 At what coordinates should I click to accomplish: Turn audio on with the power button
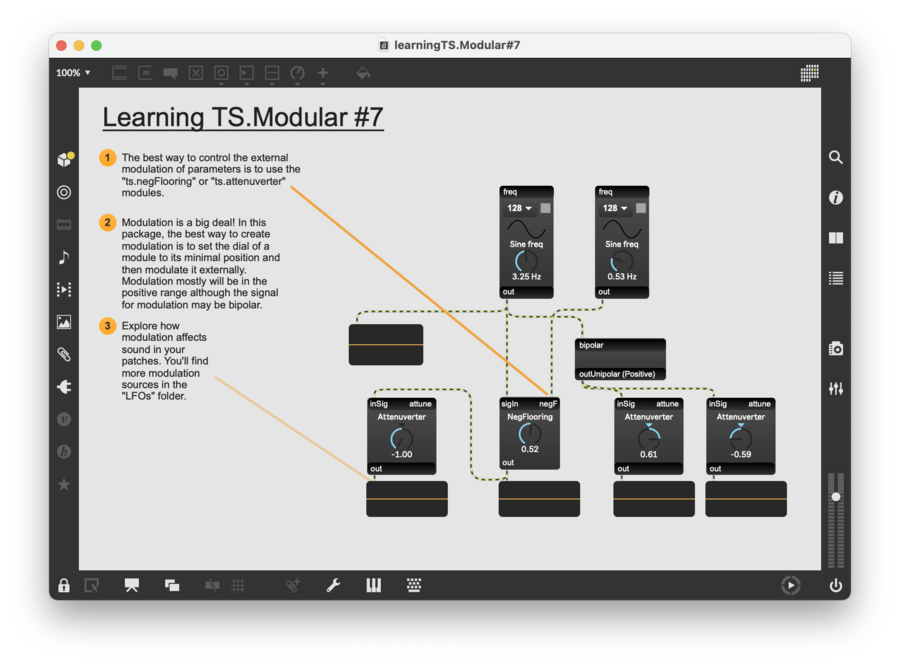tap(836, 586)
